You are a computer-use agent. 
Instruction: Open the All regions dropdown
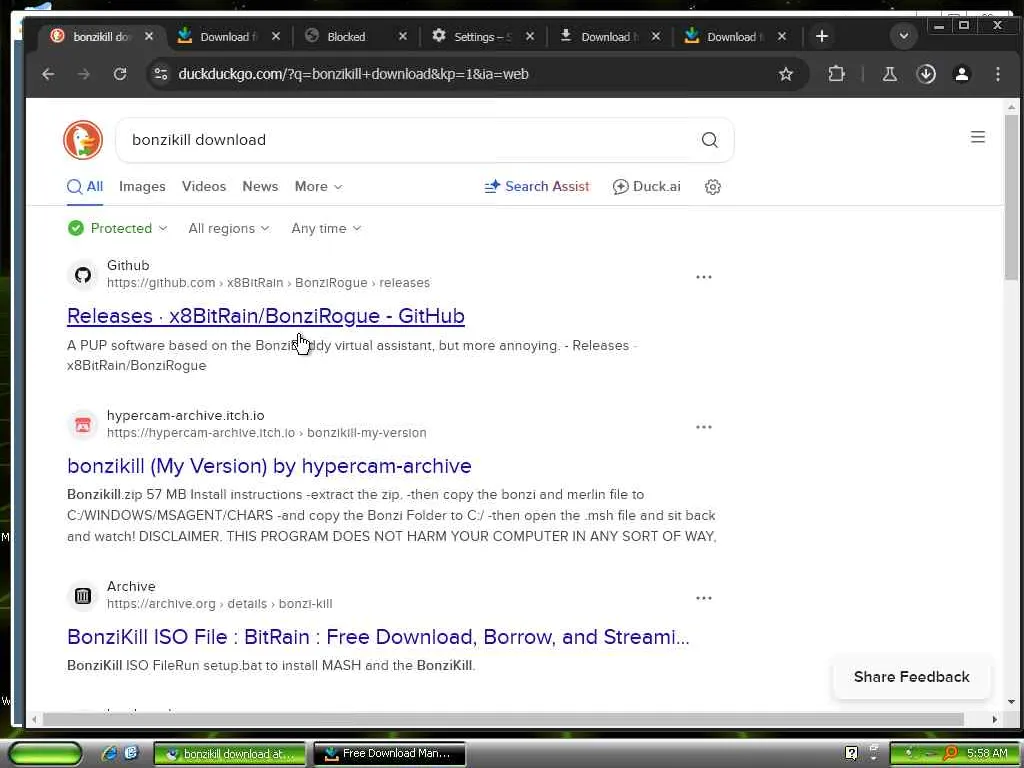point(229,229)
